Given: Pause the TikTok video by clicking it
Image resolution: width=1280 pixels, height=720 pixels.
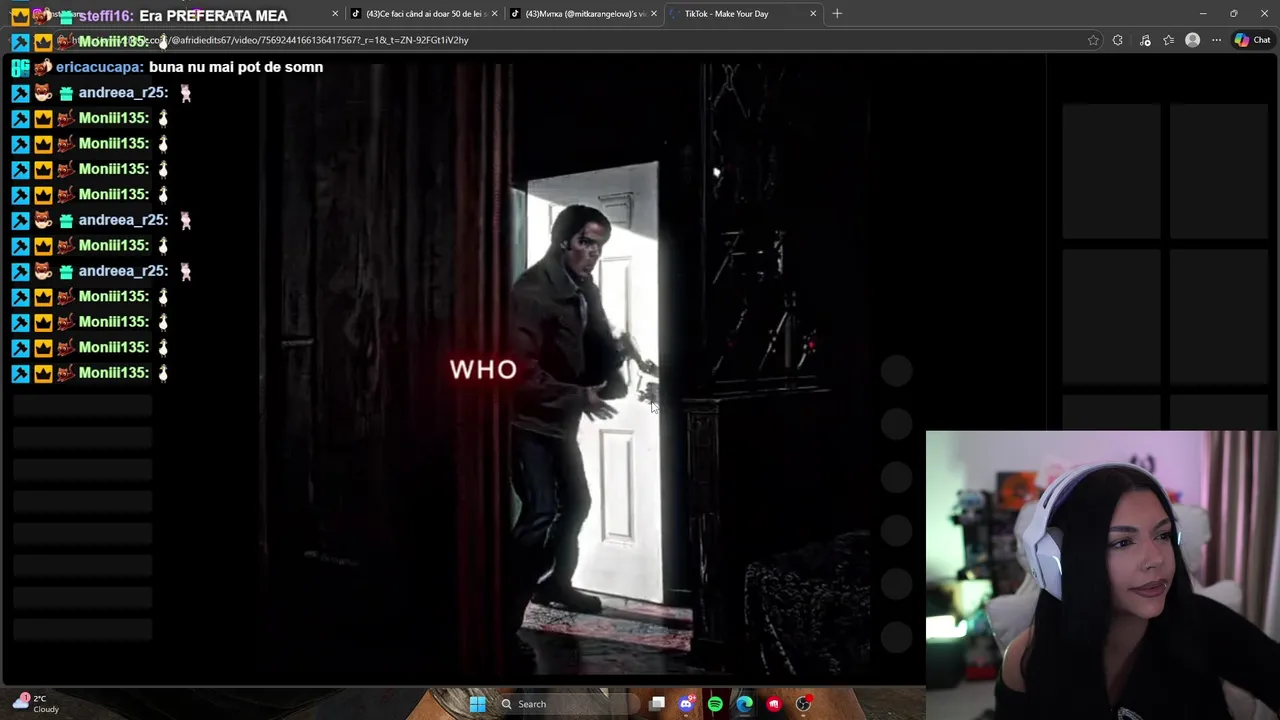Looking at the screenshot, I should click(565, 370).
